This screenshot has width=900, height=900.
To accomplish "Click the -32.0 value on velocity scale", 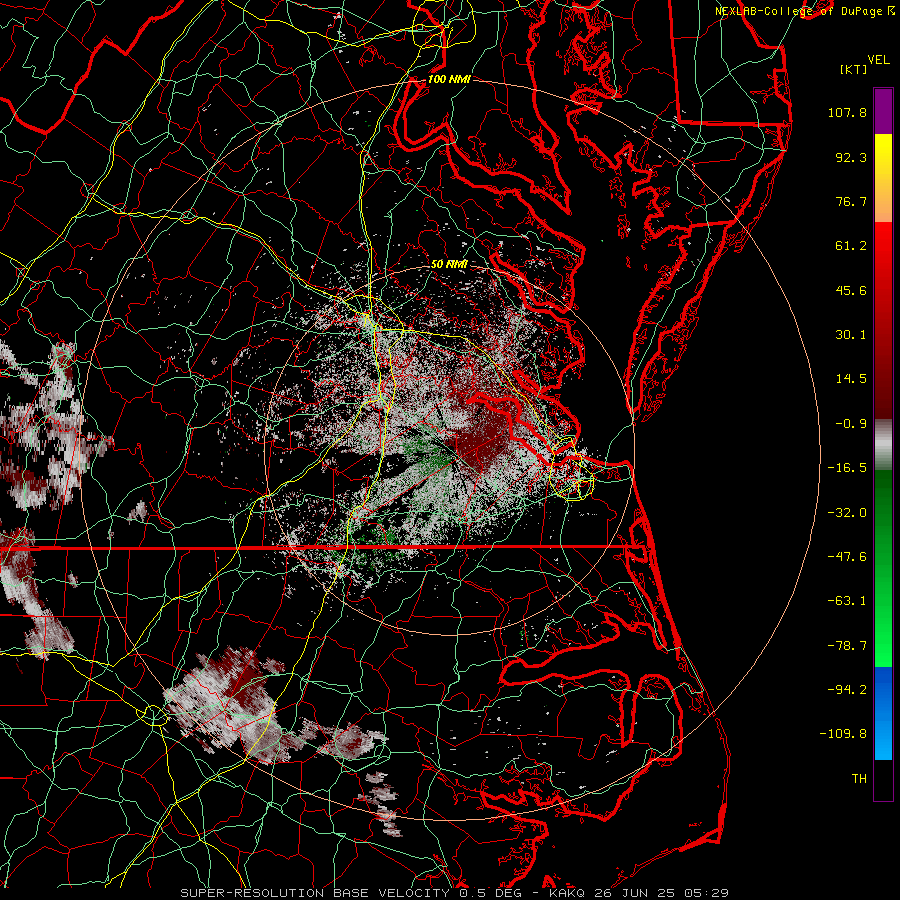I will (847, 513).
